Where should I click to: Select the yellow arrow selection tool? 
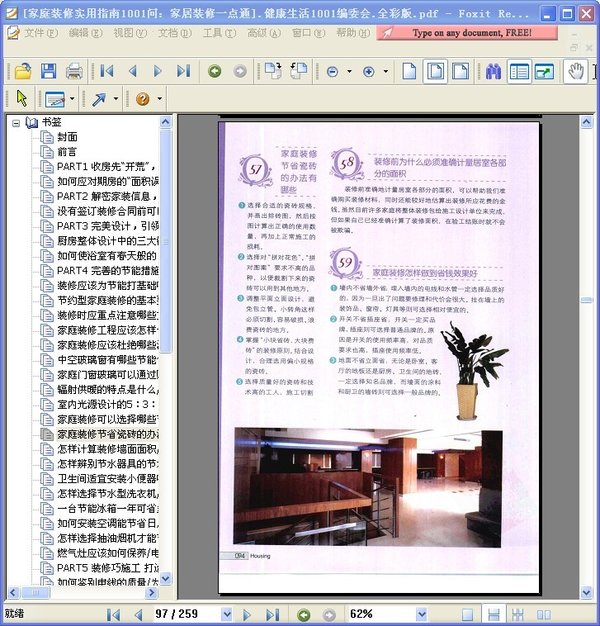pos(22,98)
